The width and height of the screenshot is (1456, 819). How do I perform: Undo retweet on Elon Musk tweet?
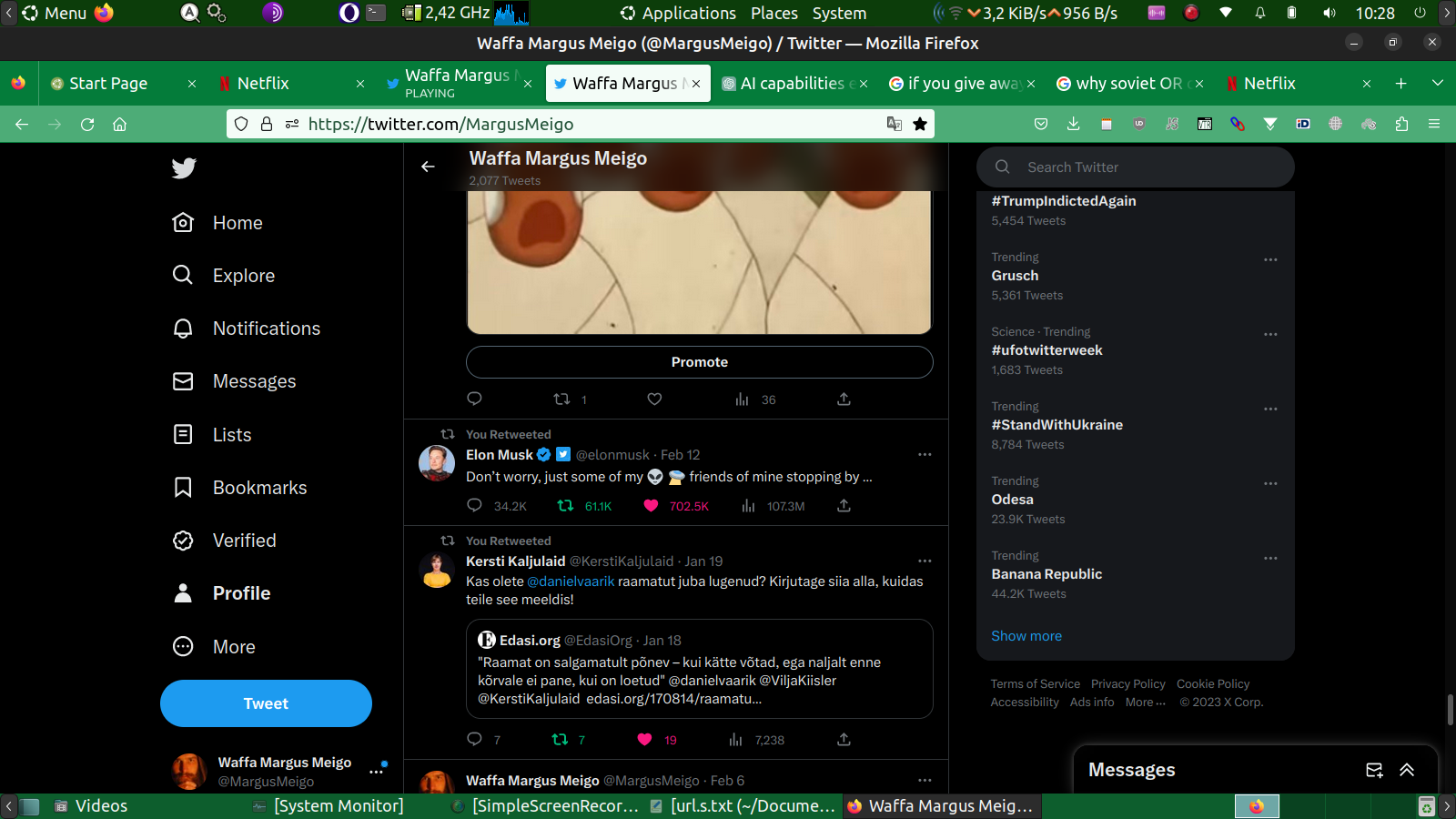[584, 506]
